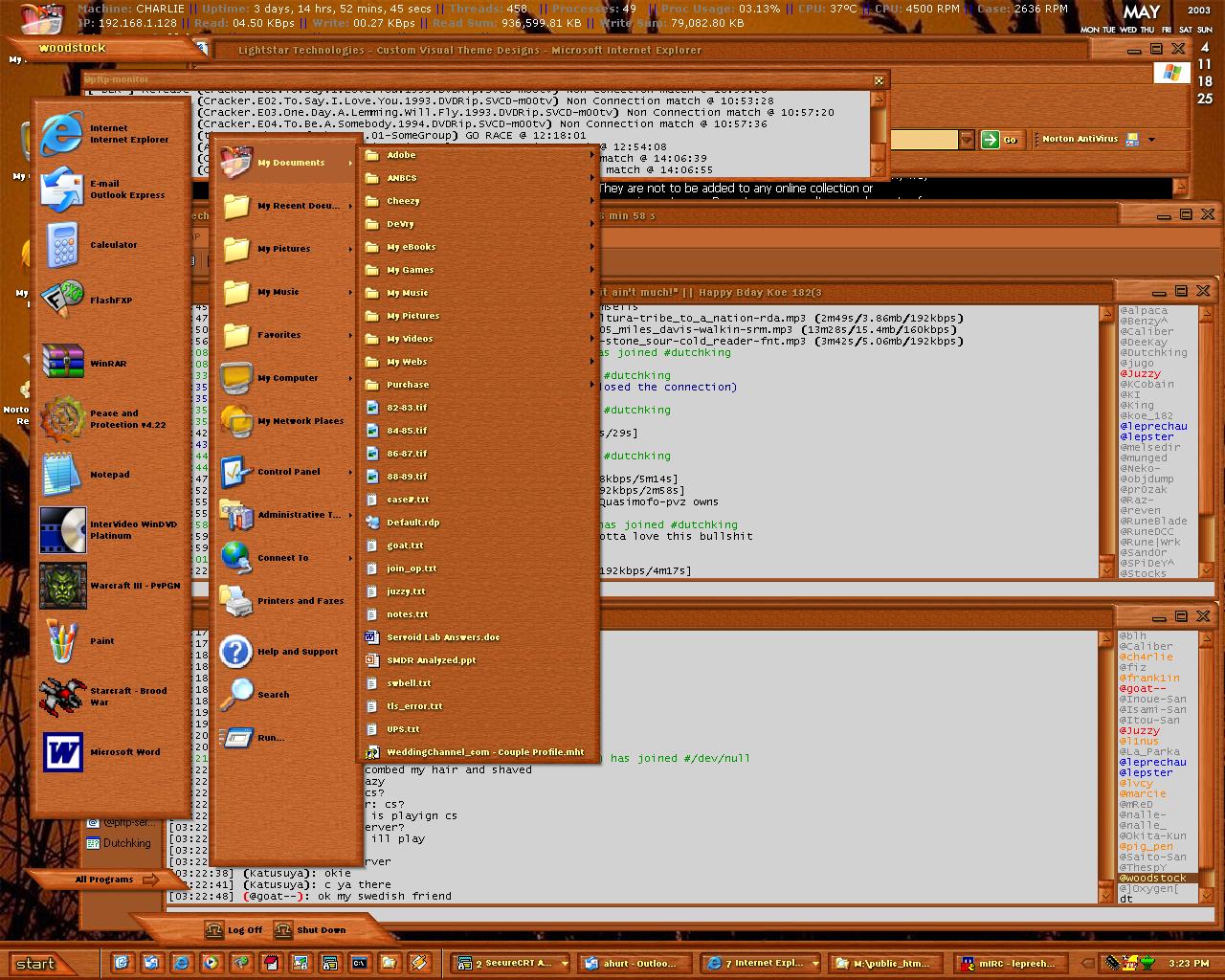
Task: Expand My Recent Documents submenu arrow
Action: click(350, 206)
